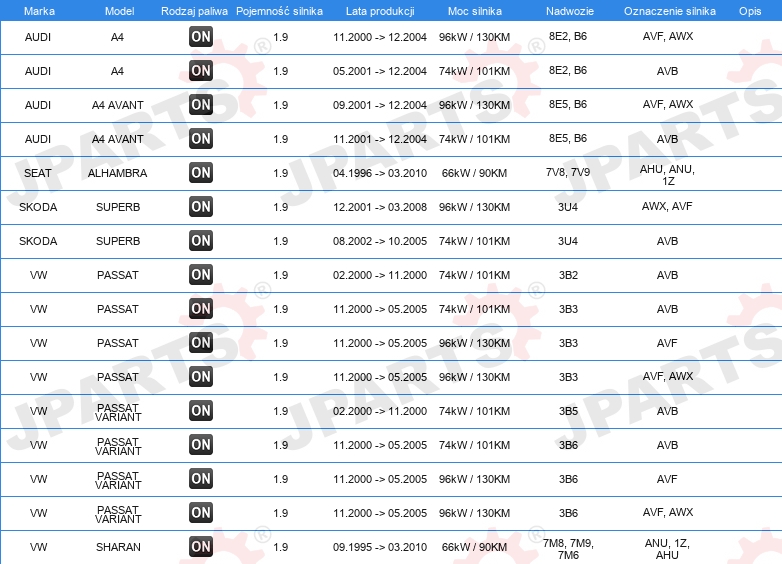The height and width of the screenshot is (564, 782).
Task: Click the ON badge in the PASSAT 3B3 74kW AVB row
Action: 201,308
